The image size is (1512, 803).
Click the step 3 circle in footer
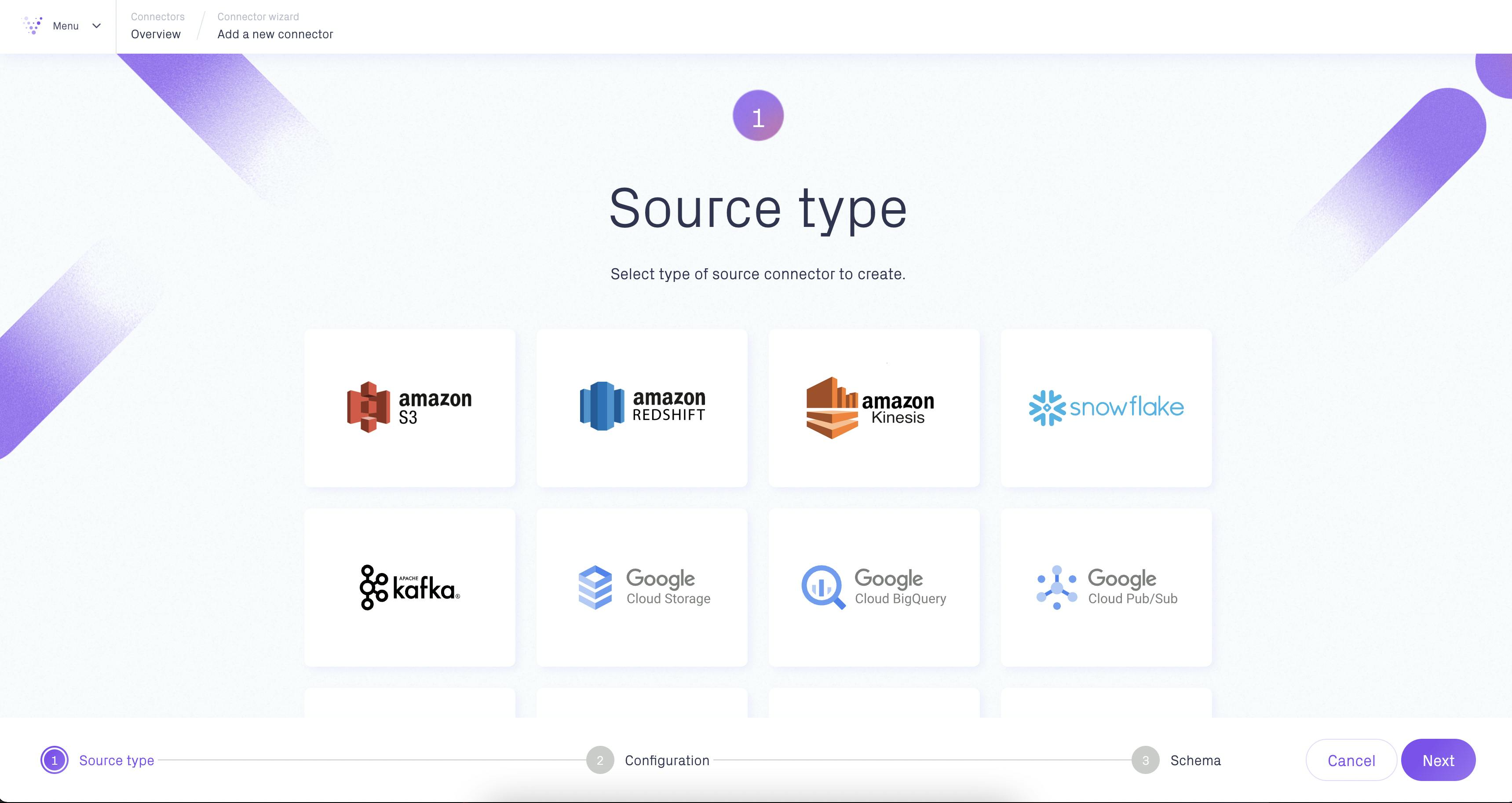click(x=1145, y=760)
